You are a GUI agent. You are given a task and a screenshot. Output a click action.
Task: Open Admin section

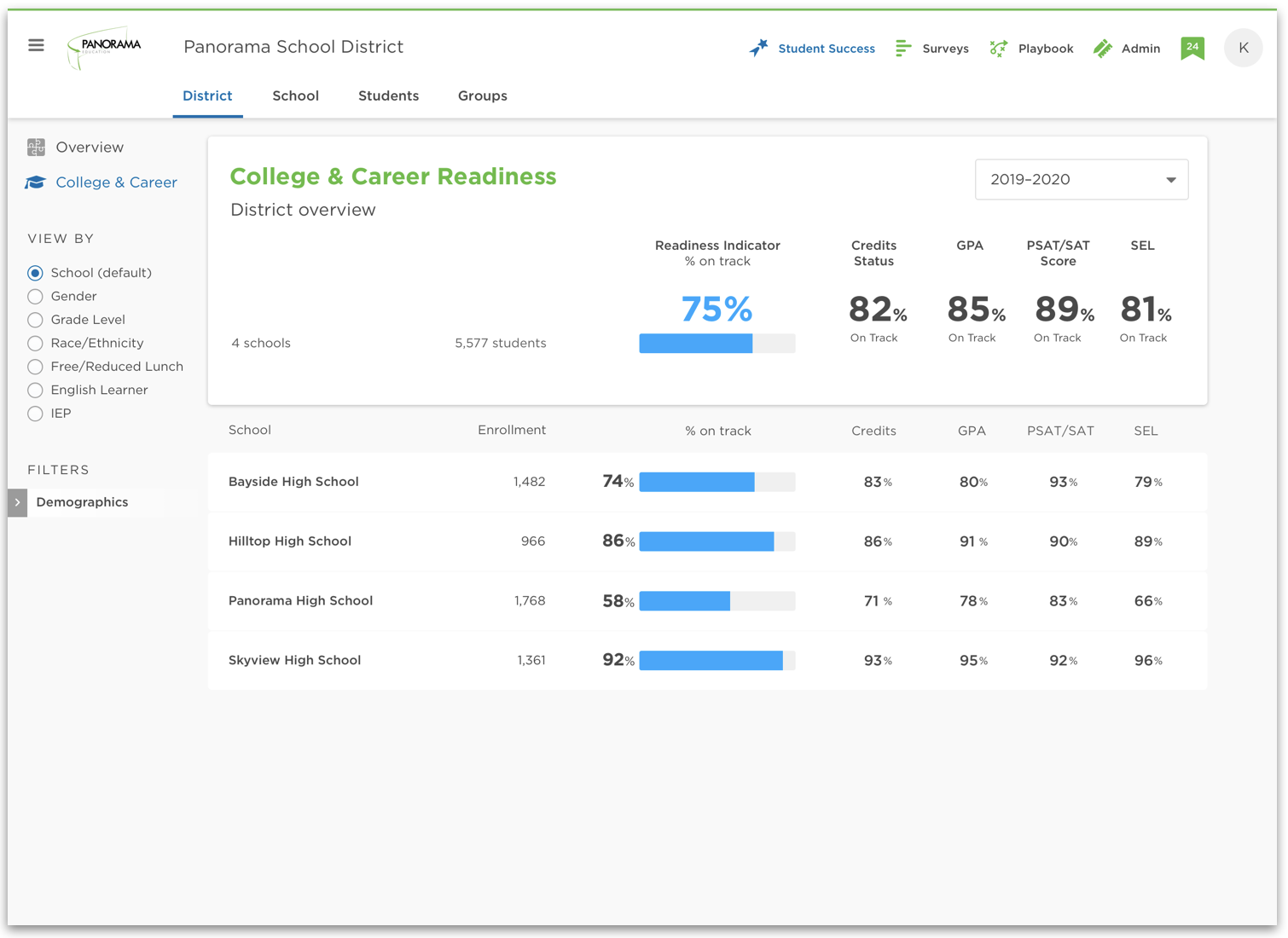click(1140, 49)
